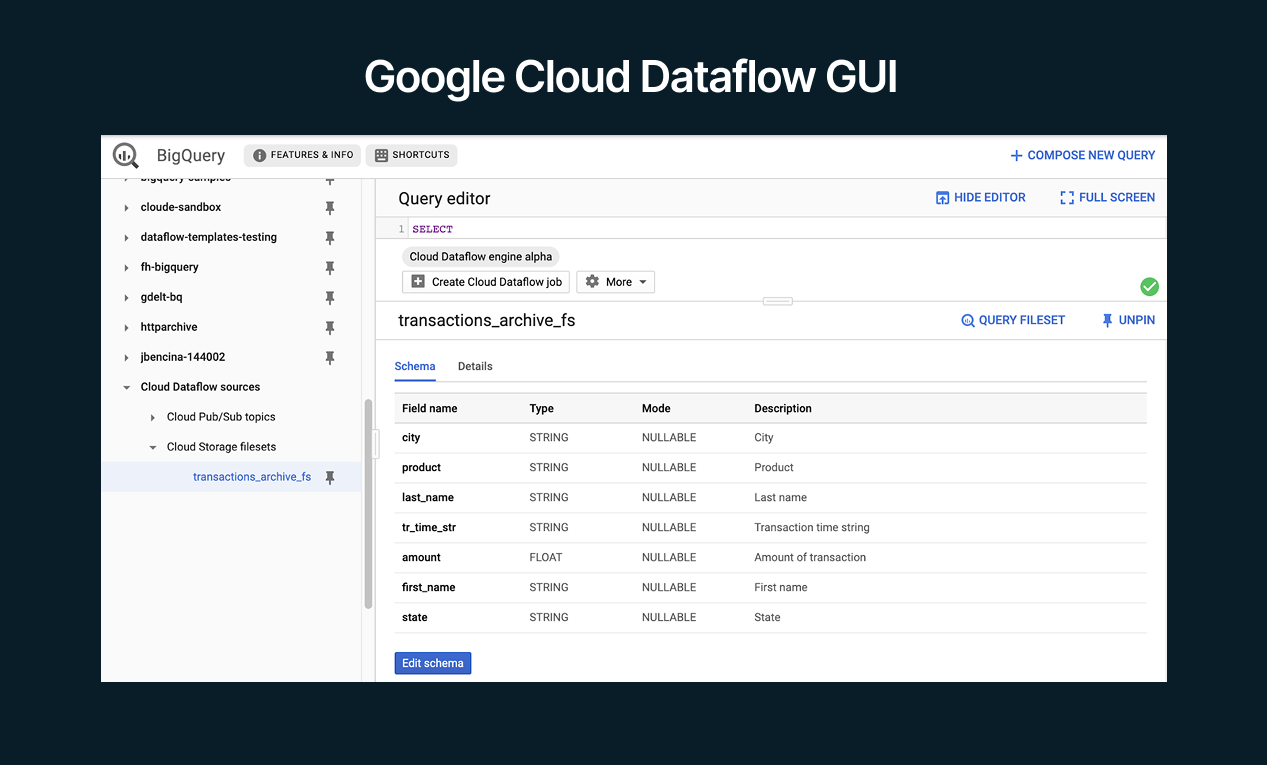Click 'Amount of transaction' description
The image size is (1267, 765).
point(810,558)
